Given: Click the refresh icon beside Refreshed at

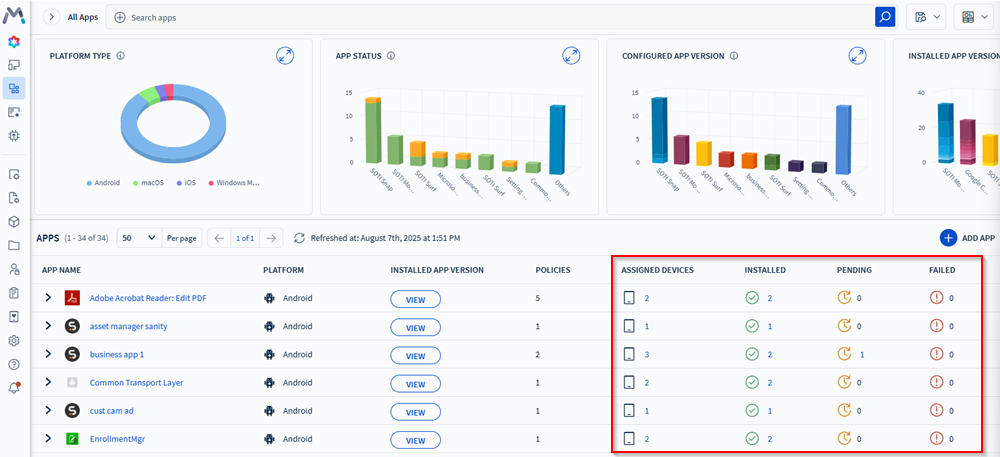Looking at the screenshot, I should [x=299, y=238].
